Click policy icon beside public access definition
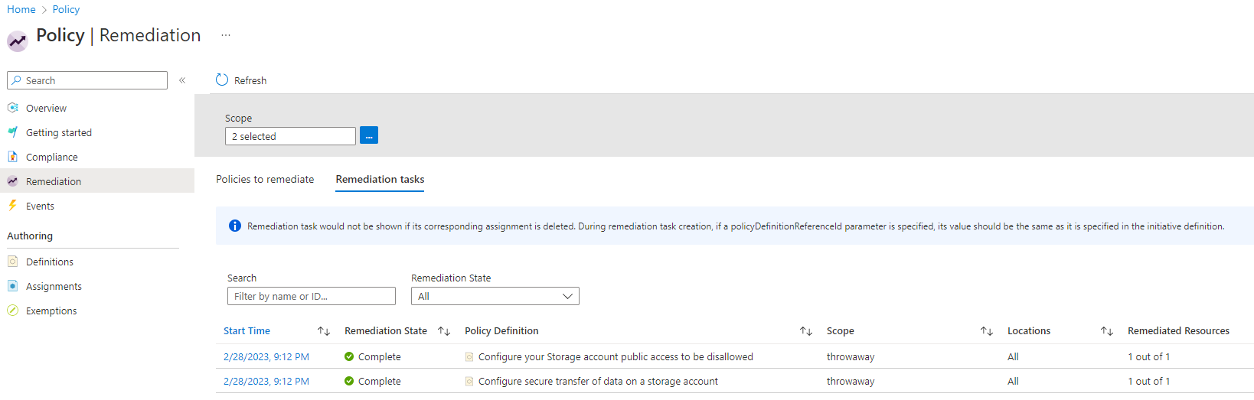Image resolution: width=1254 pixels, height=400 pixels. (469, 356)
